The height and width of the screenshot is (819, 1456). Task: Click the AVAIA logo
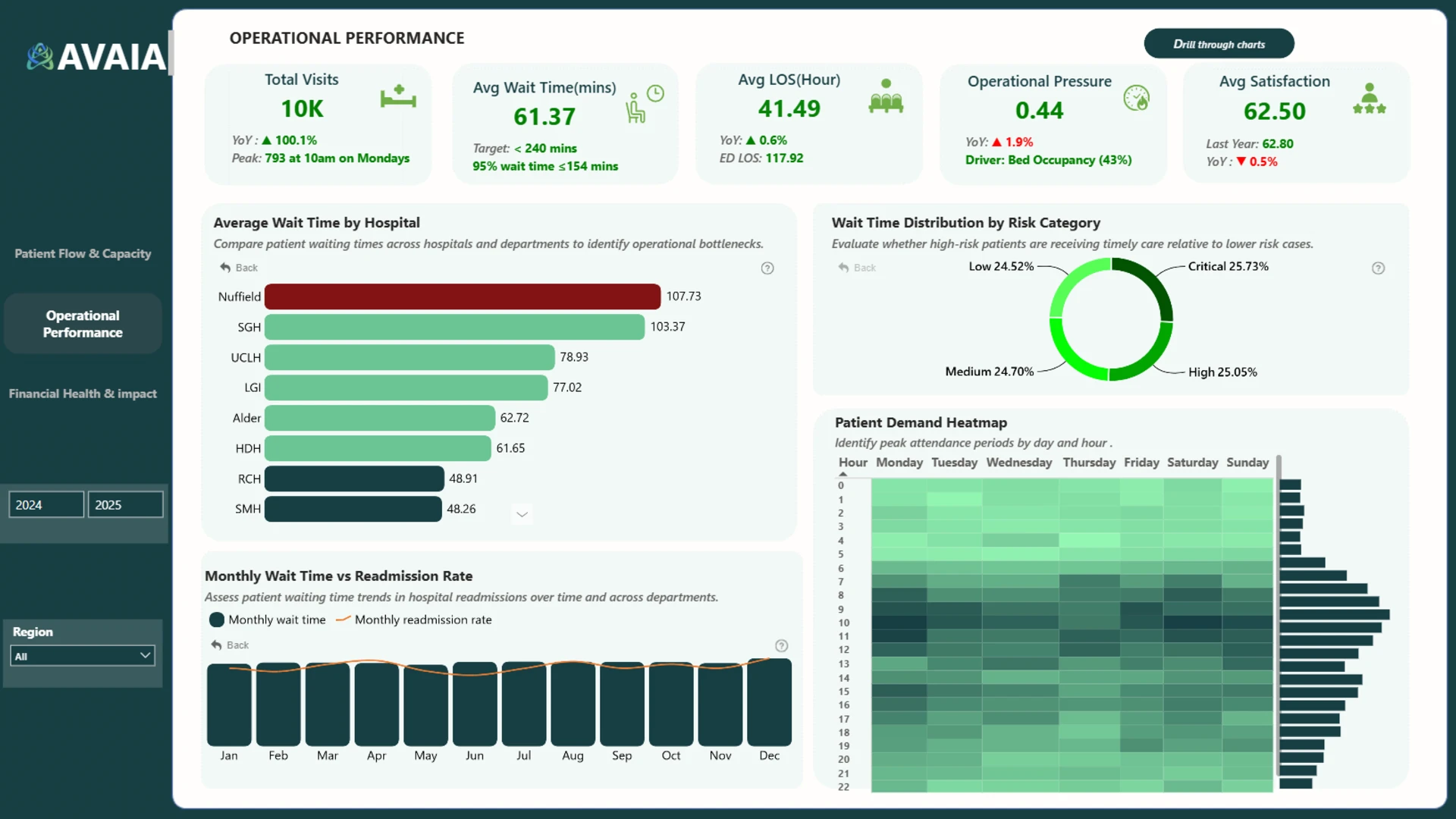[x=96, y=56]
